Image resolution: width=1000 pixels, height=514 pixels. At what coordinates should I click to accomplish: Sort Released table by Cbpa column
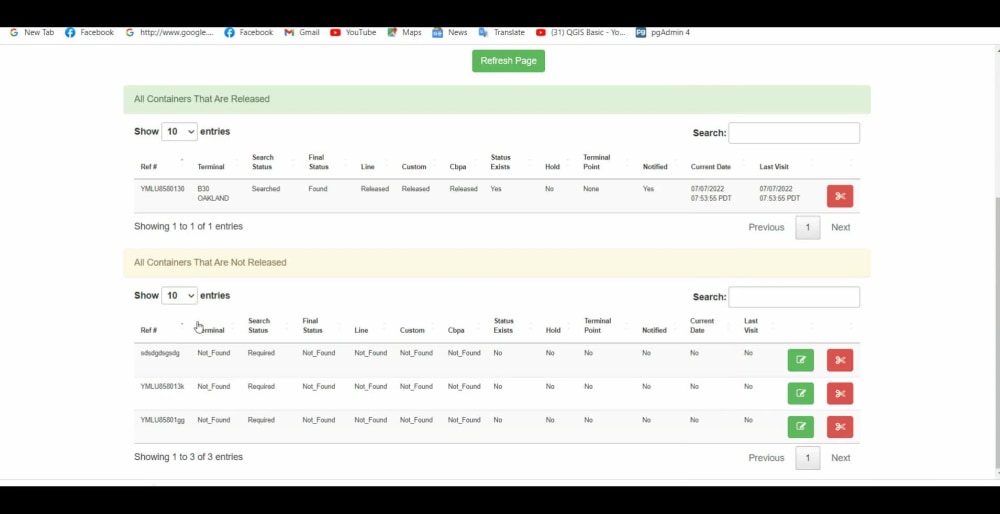click(x=457, y=167)
